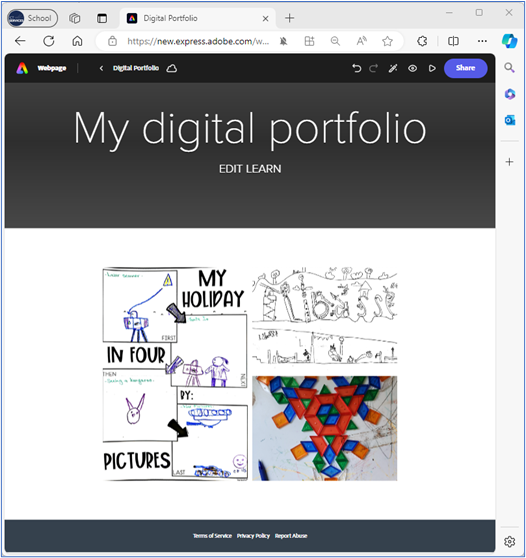Open the sidebar settings gear

click(x=510, y=541)
